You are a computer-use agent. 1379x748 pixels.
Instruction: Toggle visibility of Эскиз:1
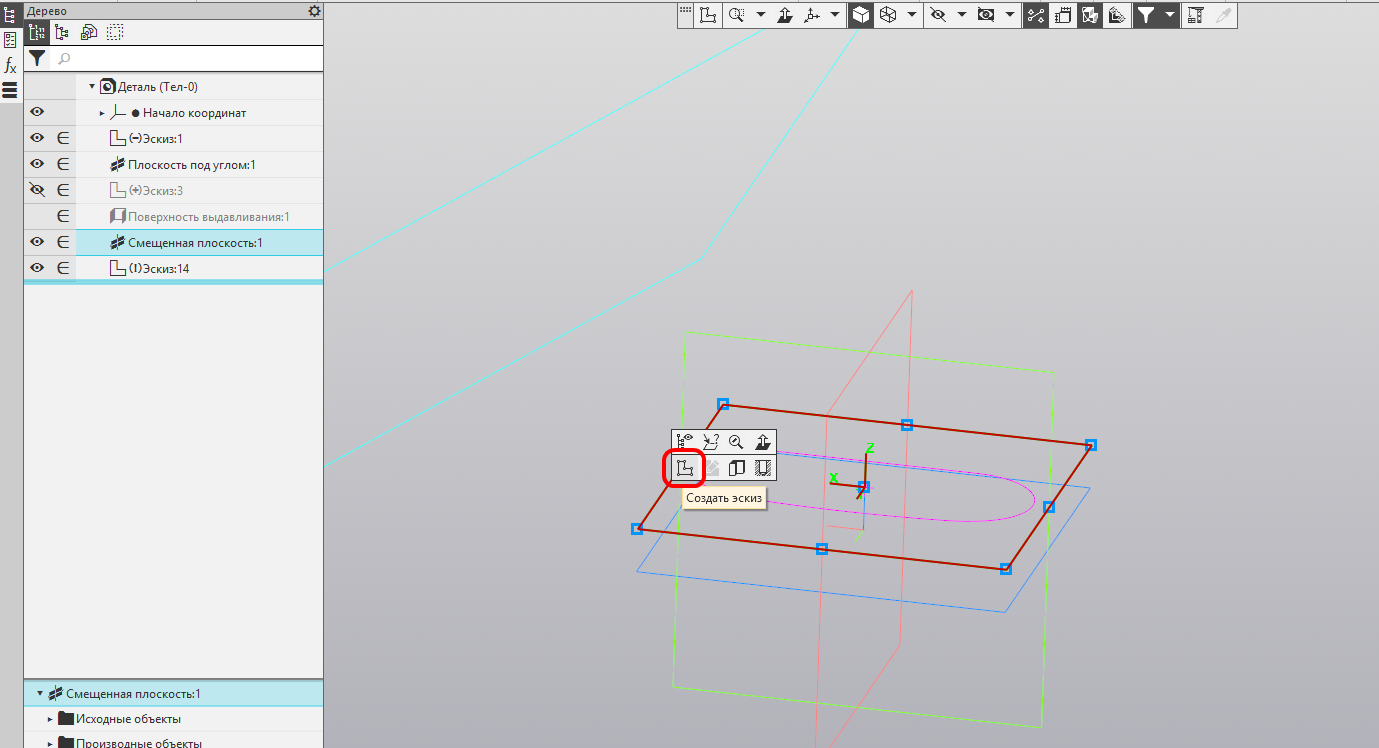click(x=37, y=138)
